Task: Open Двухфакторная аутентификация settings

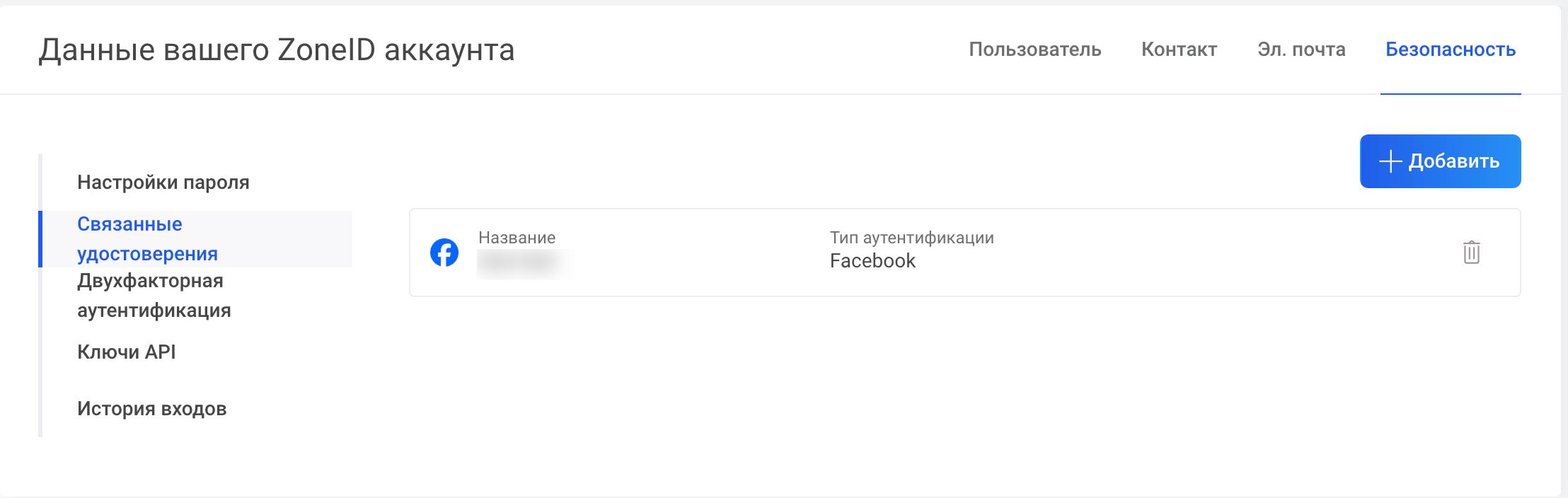Action: (x=154, y=296)
